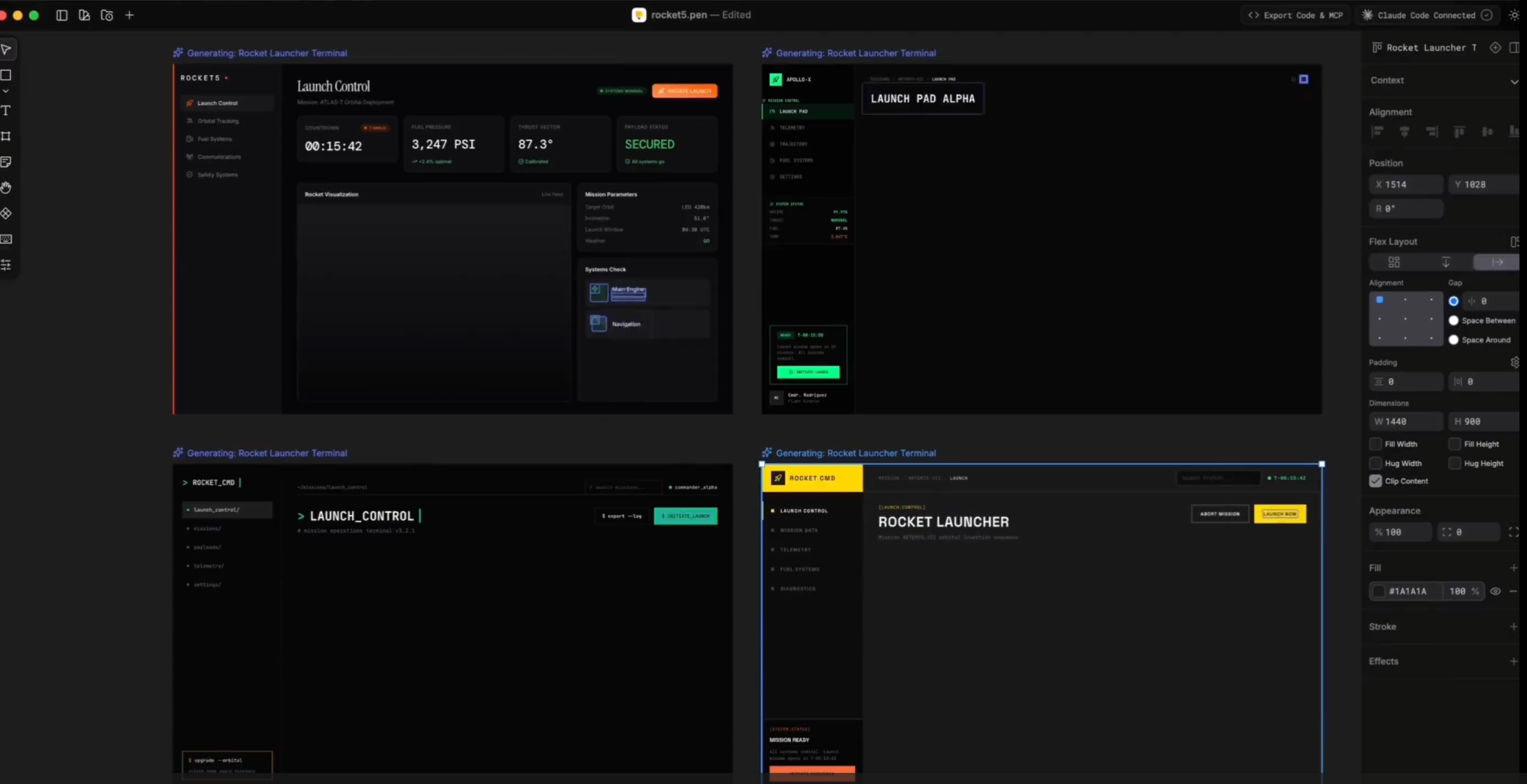Select the Hand pan tool

pyautogui.click(x=6, y=188)
